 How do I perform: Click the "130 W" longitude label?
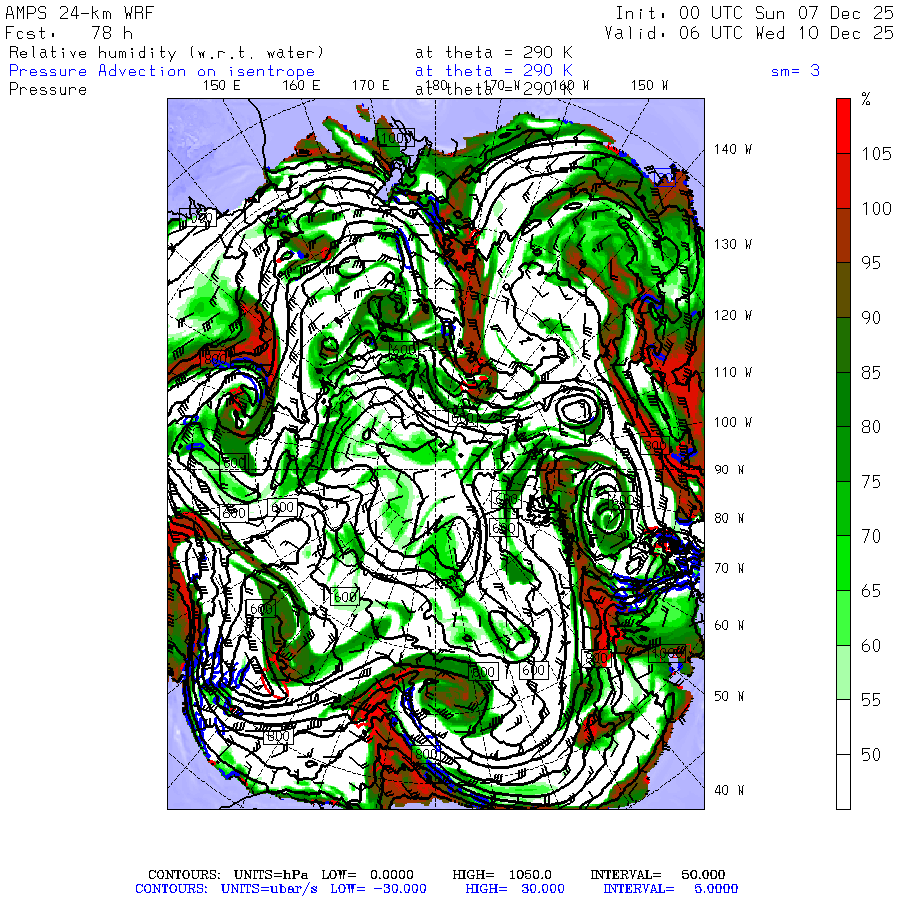click(733, 245)
